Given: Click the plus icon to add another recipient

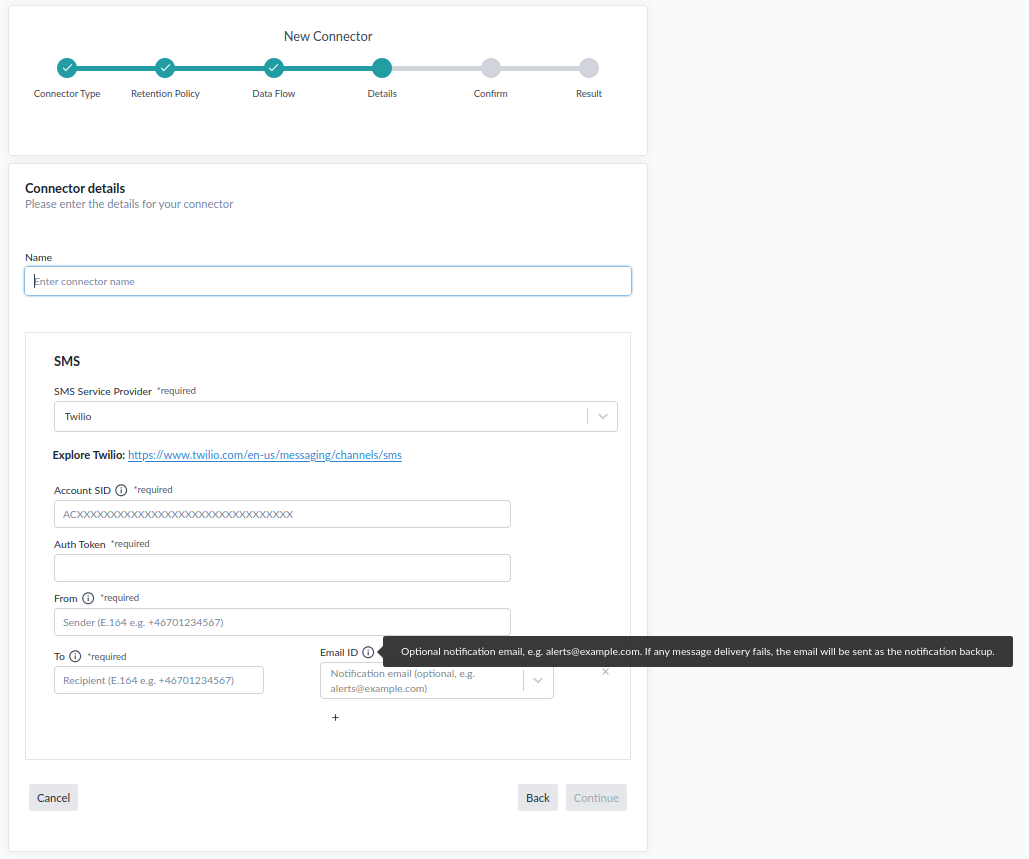Looking at the screenshot, I should click(335, 717).
